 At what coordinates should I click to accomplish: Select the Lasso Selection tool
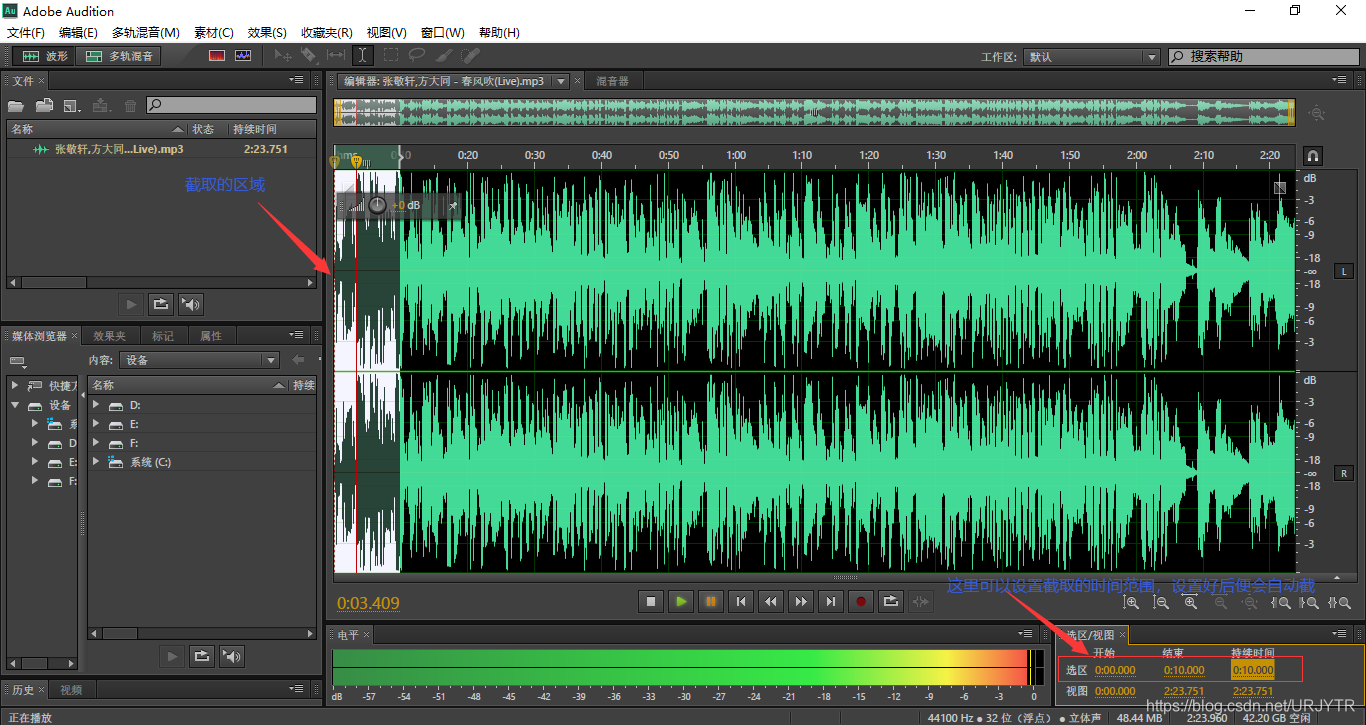[417, 56]
